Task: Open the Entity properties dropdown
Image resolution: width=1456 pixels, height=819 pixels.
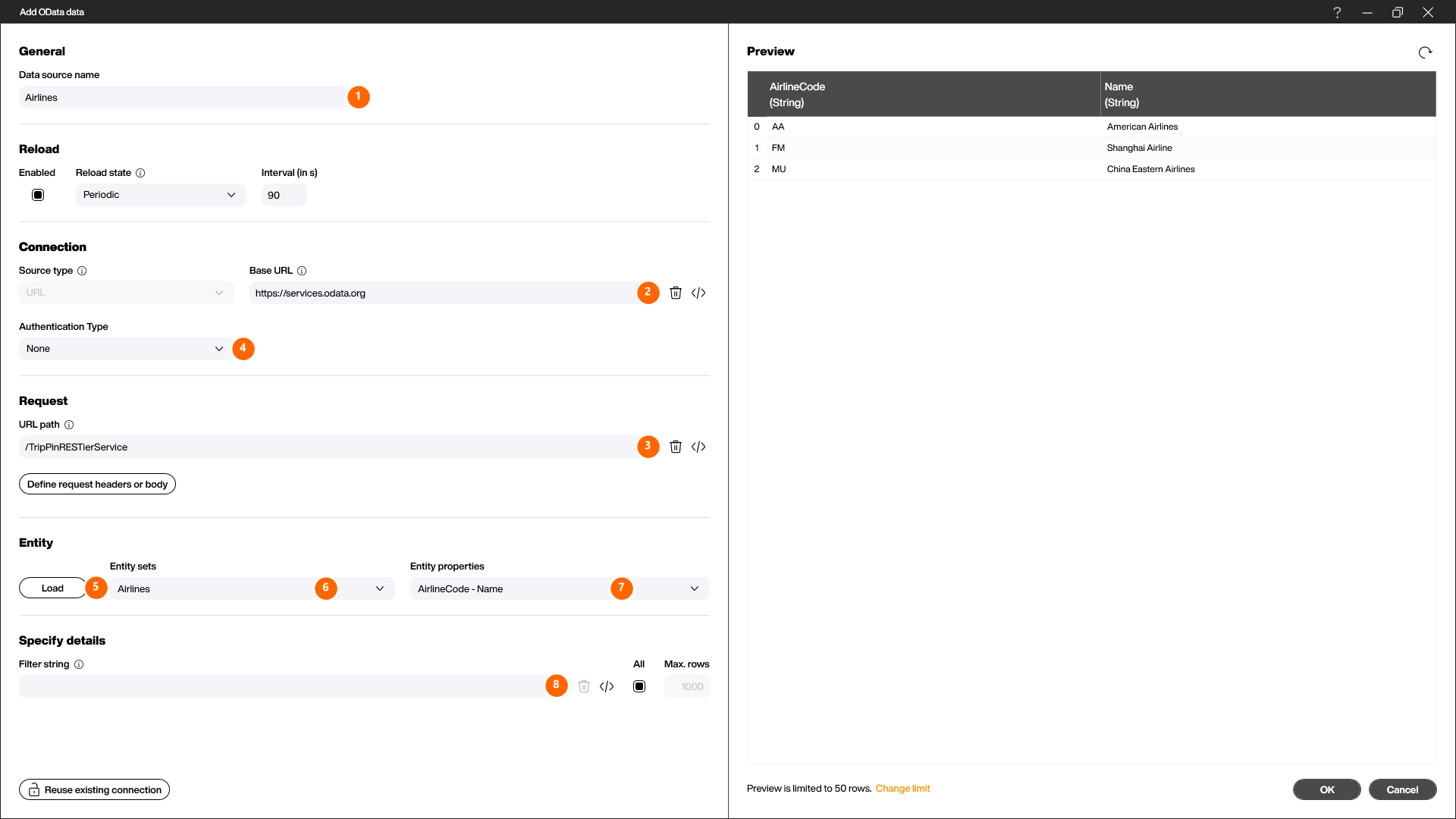Action: click(x=560, y=588)
